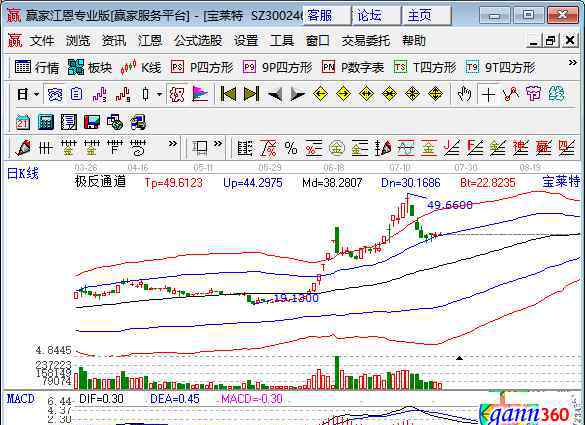The width and height of the screenshot is (585, 425).
Task: Click the 日K线 chart label
Action: (x=23, y=174)
